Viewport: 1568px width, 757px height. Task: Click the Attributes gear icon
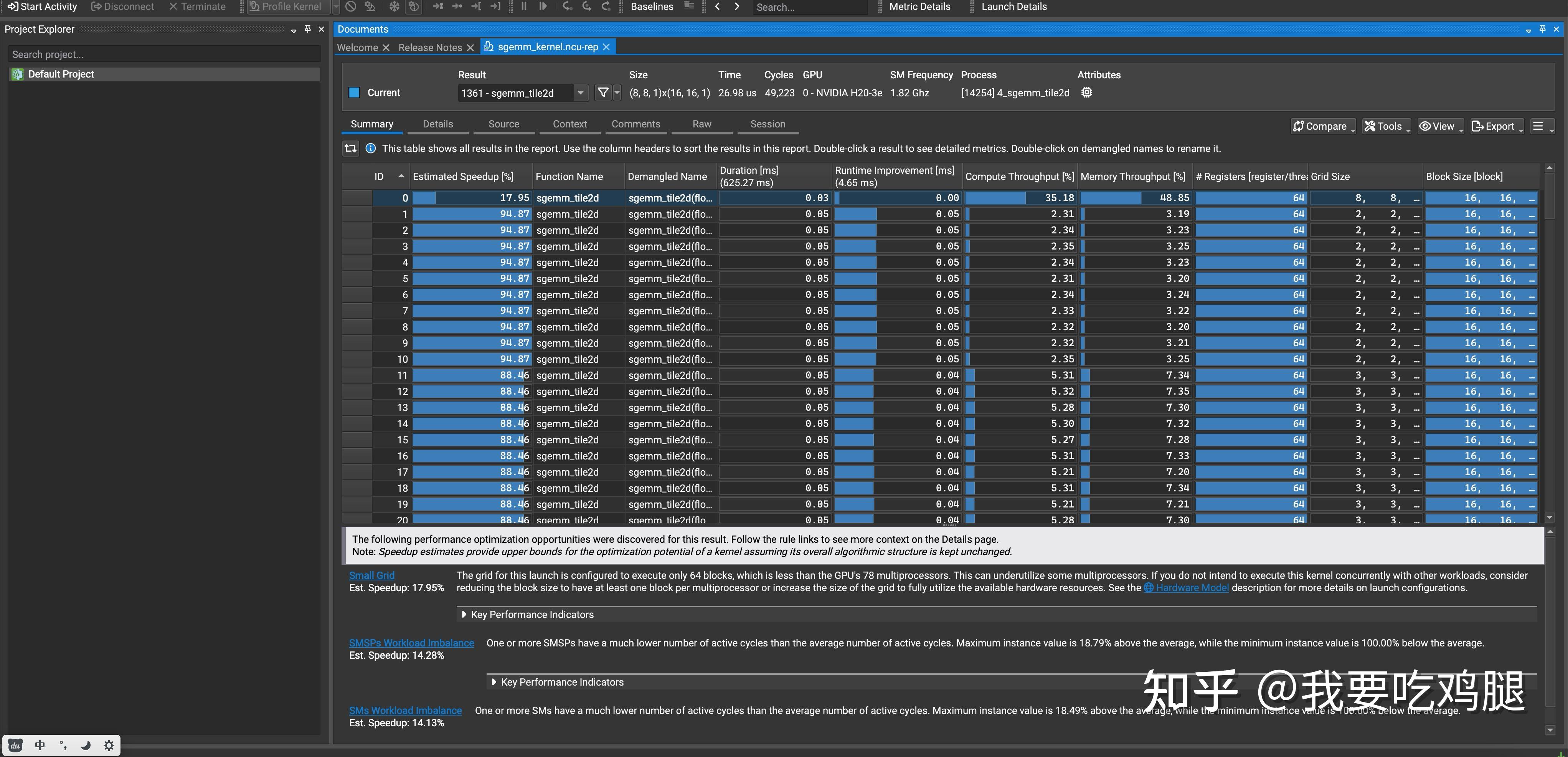pyautogui.click(x=1086, y=93)
